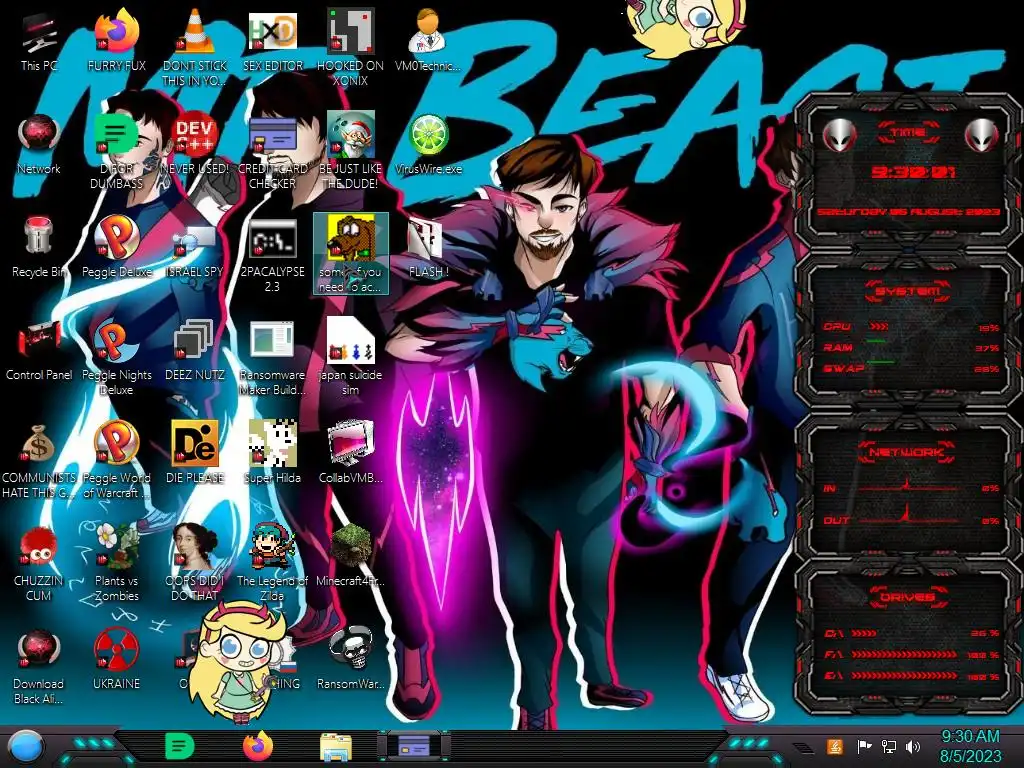Open the HxD hex editor shortcut

pos(272,42)
